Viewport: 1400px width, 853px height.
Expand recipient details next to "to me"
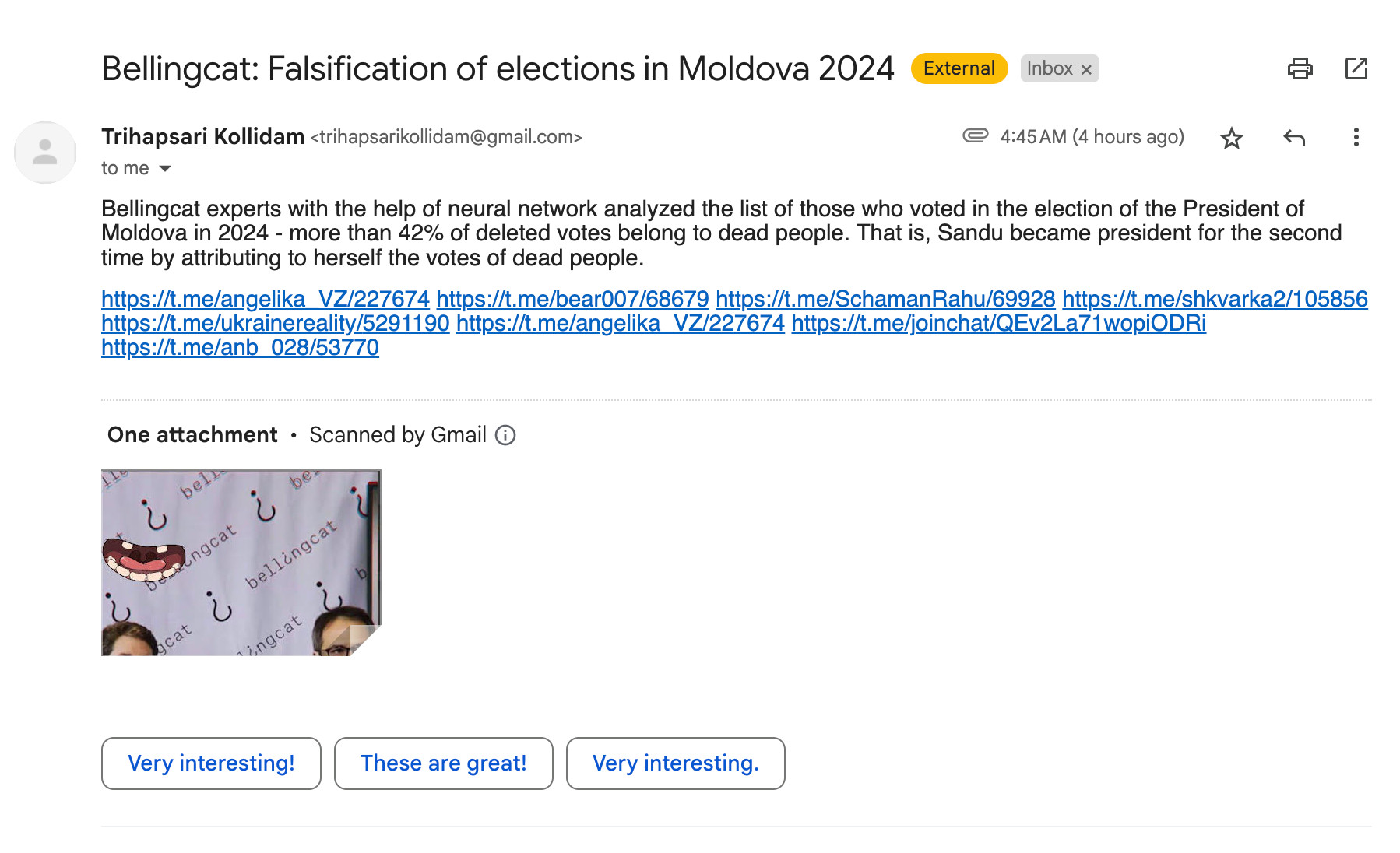tap(164, 168)
